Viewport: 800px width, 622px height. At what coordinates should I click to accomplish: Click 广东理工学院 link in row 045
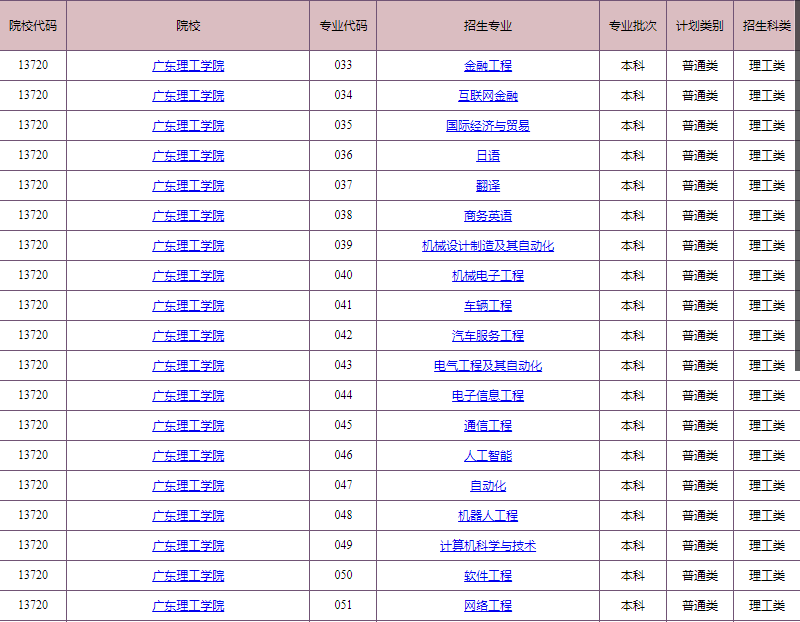click(188, 426)
